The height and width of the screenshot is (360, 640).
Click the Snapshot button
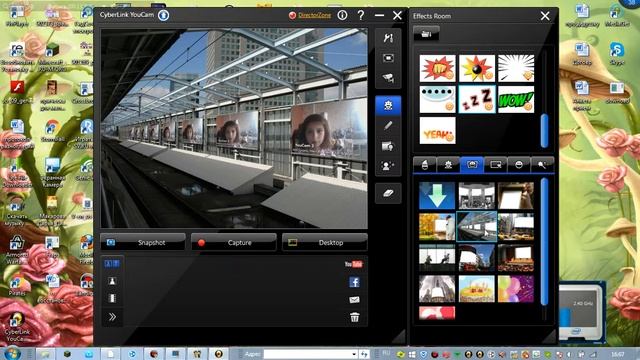pyautogui.click(x=143, y=242)
